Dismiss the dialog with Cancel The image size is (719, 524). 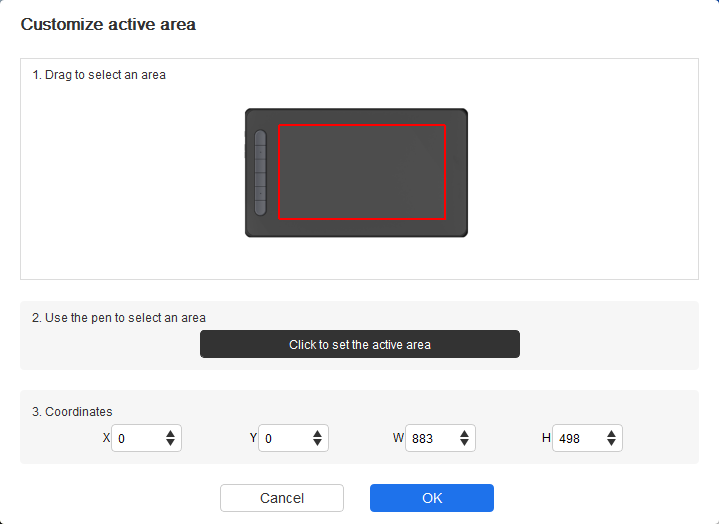(282, 498)
